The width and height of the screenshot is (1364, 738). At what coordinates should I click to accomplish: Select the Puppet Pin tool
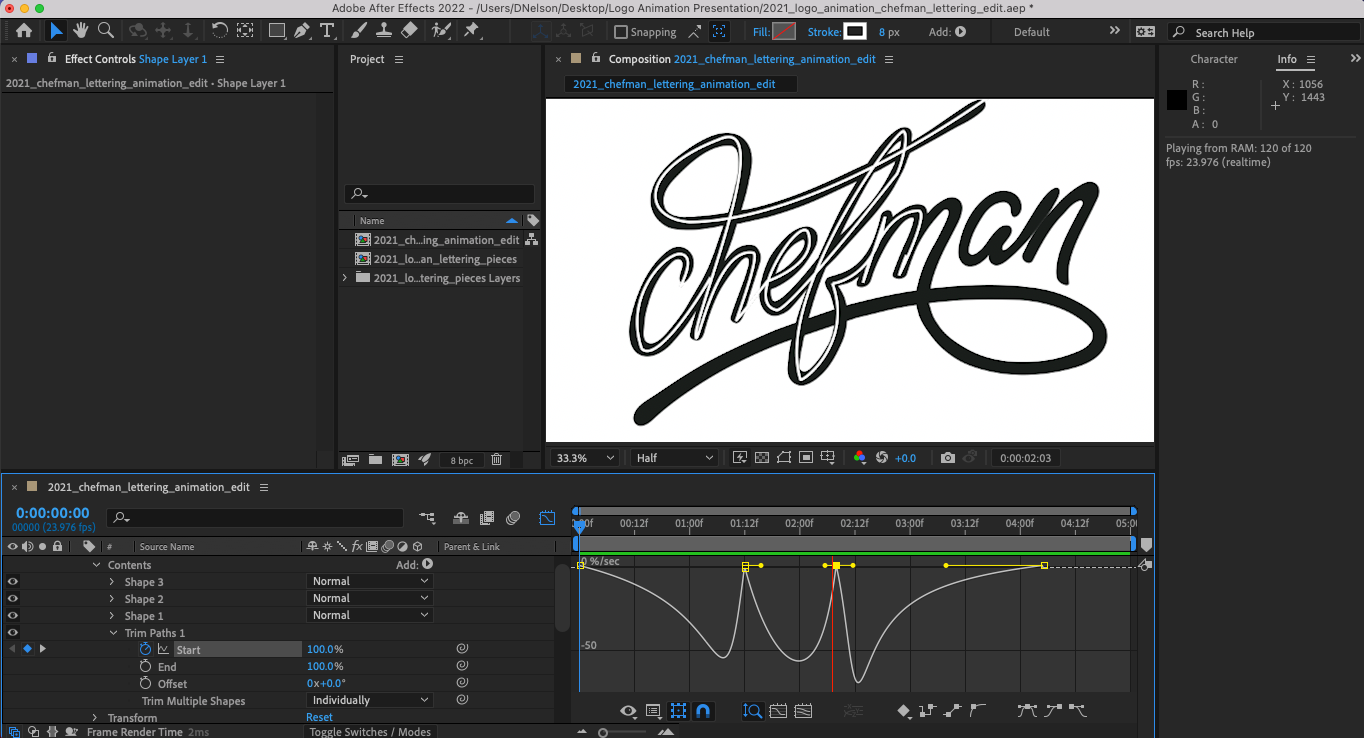tap(471, 31)
